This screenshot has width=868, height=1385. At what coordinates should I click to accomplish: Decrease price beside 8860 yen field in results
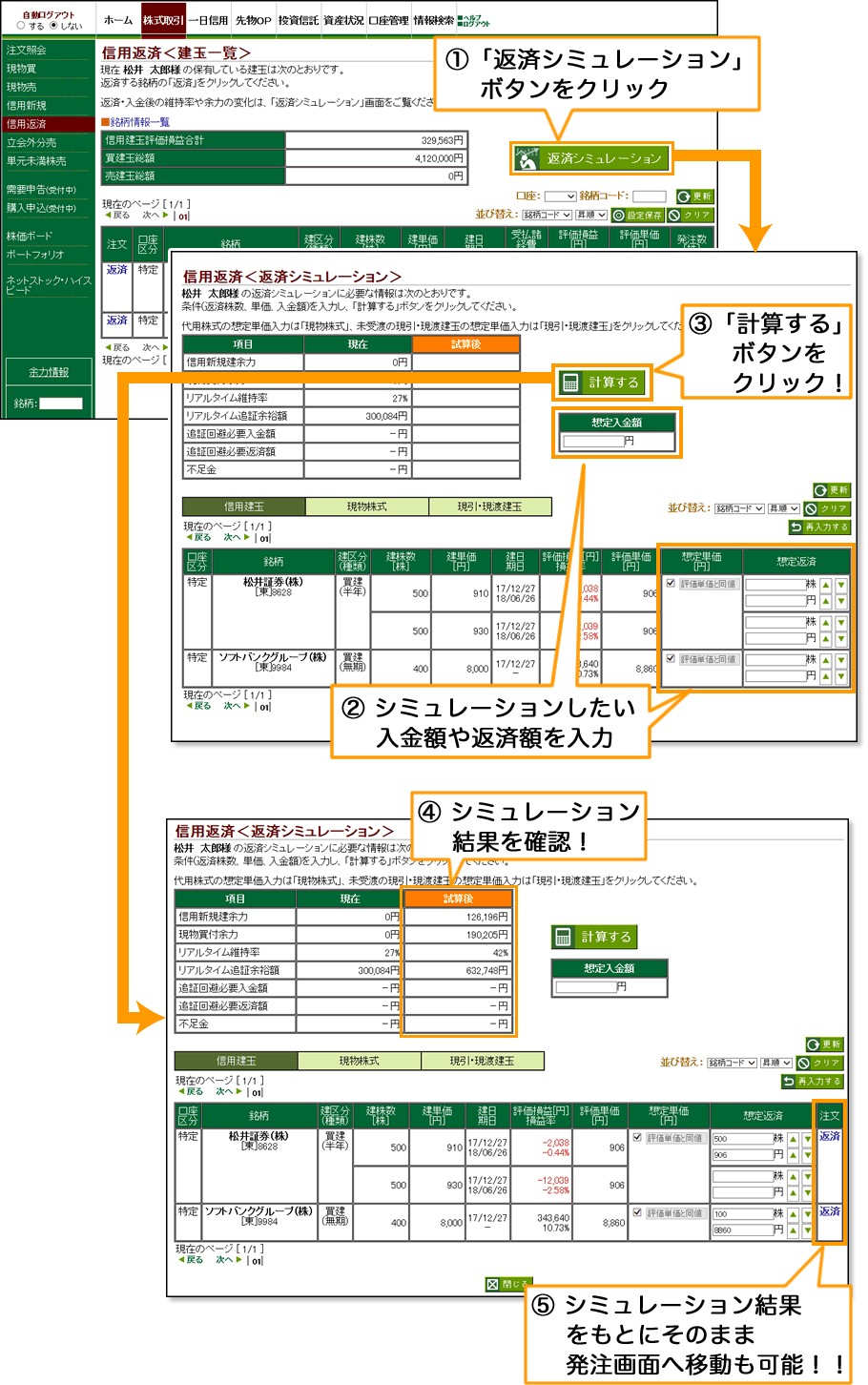pyautogui.click(x=807, y=1230)
